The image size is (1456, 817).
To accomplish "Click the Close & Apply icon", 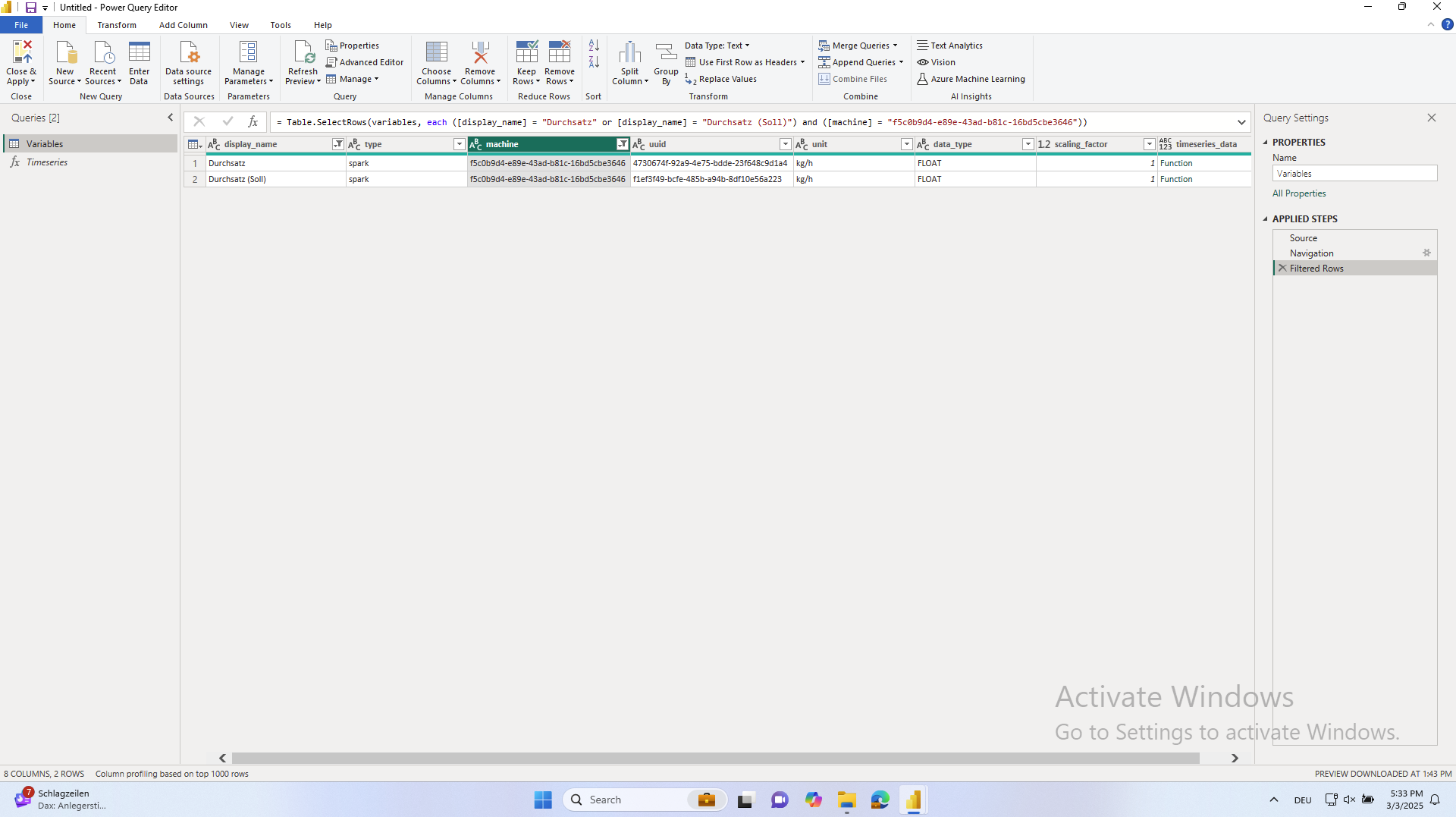I will (21, 53).
